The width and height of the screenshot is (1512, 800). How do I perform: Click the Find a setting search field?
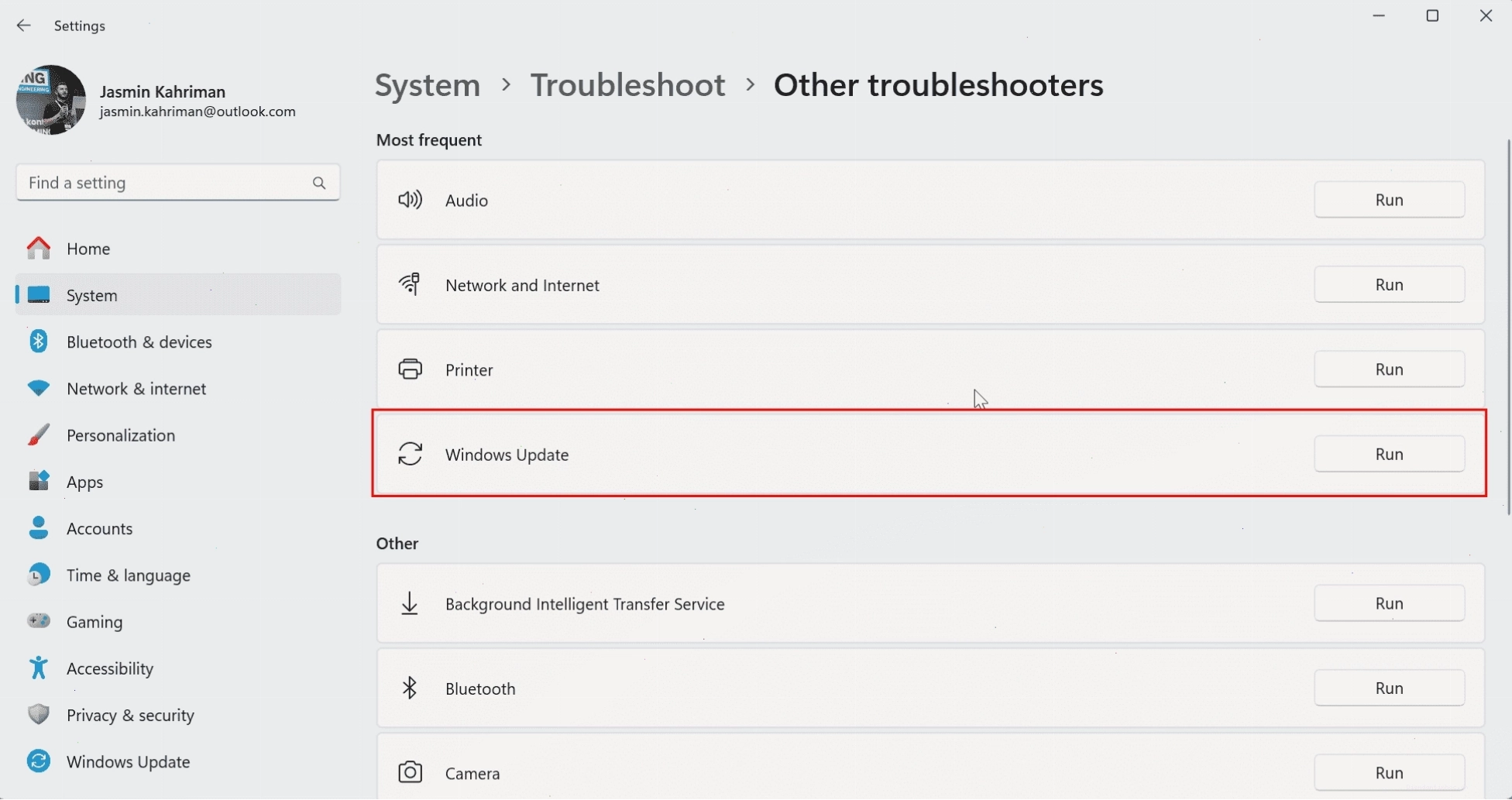[x=178, y=183]
